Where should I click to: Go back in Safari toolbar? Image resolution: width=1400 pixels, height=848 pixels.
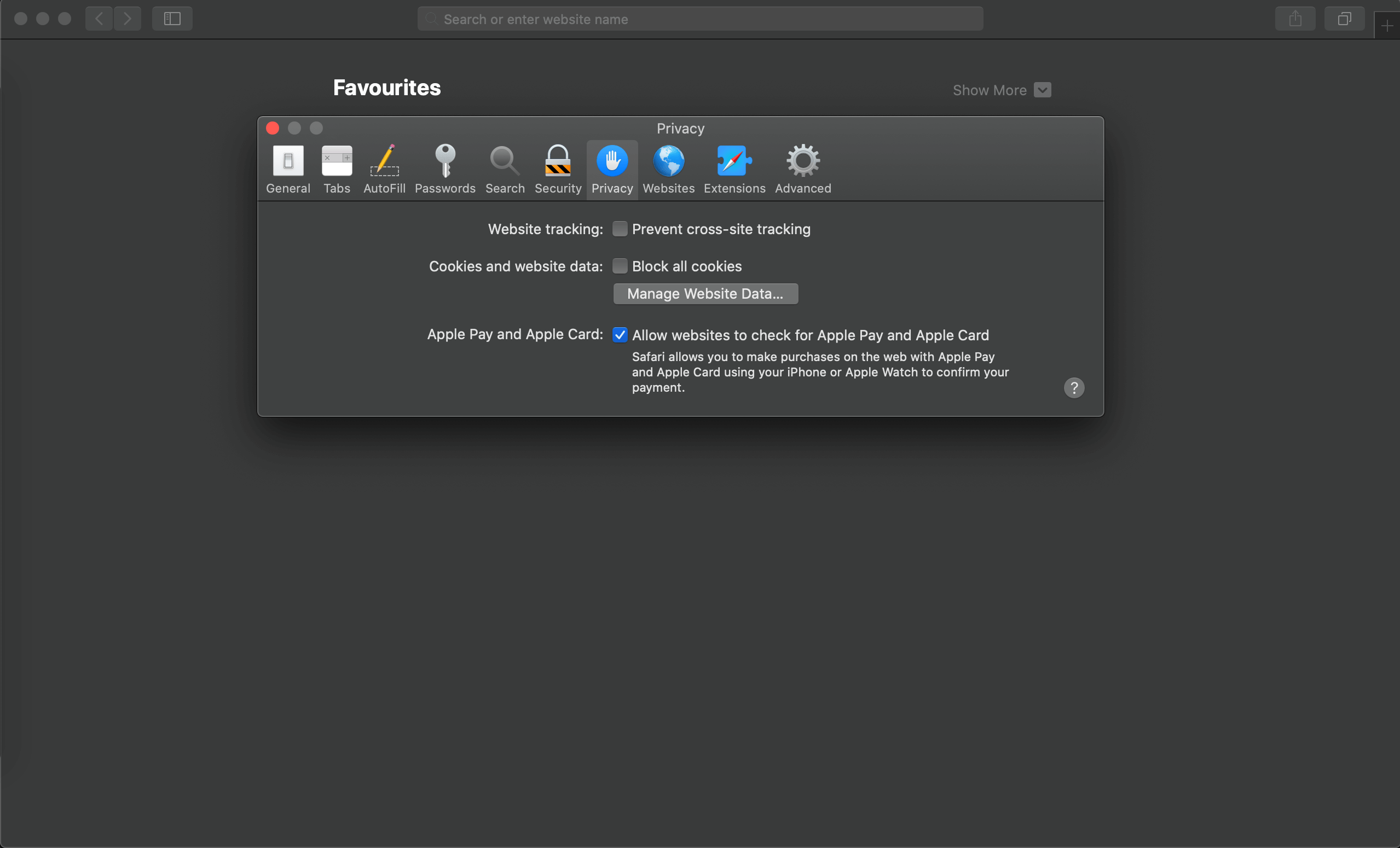pos(99,19)
